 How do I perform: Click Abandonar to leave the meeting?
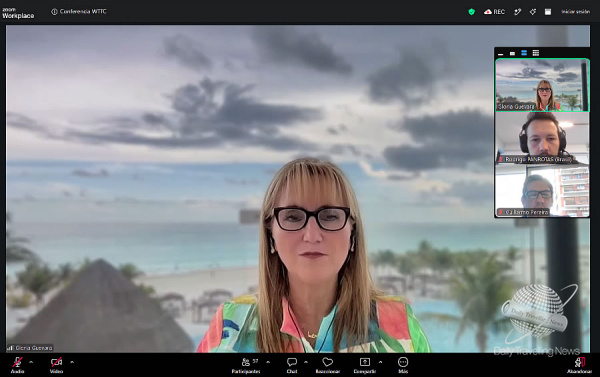coord(579,365)
